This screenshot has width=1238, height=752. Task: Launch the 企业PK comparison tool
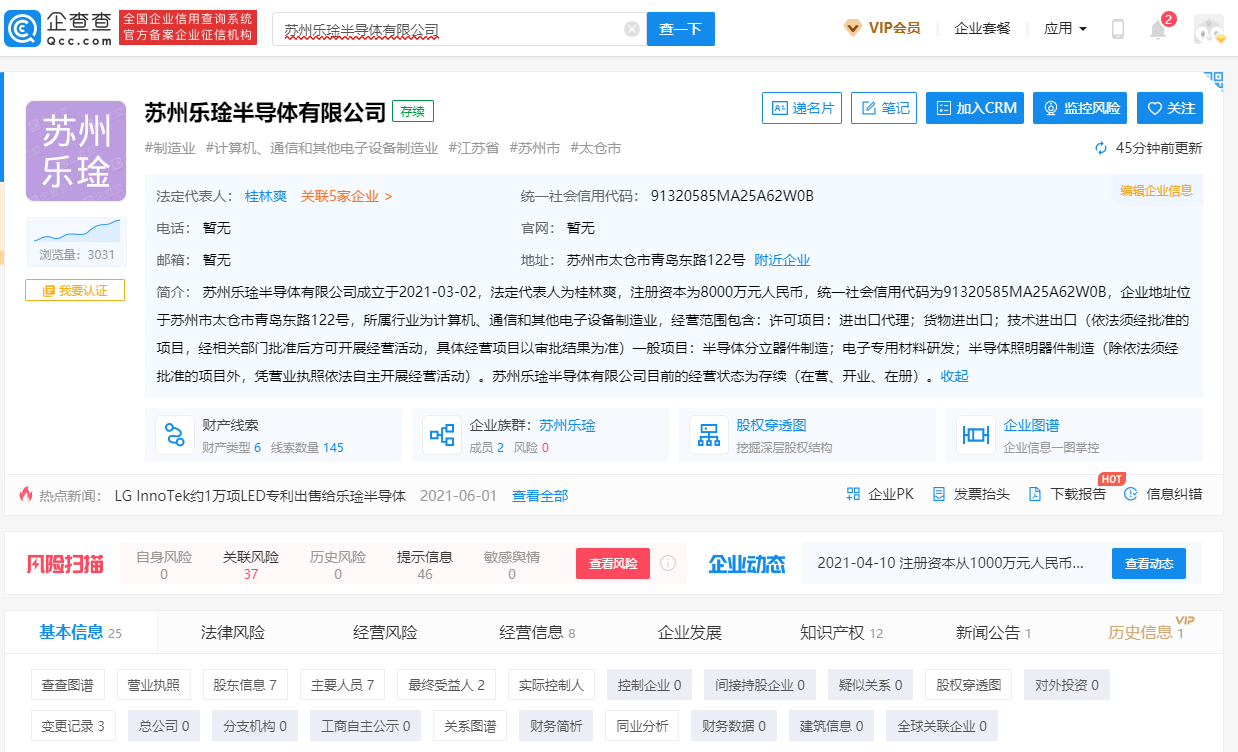coord(880,494)
